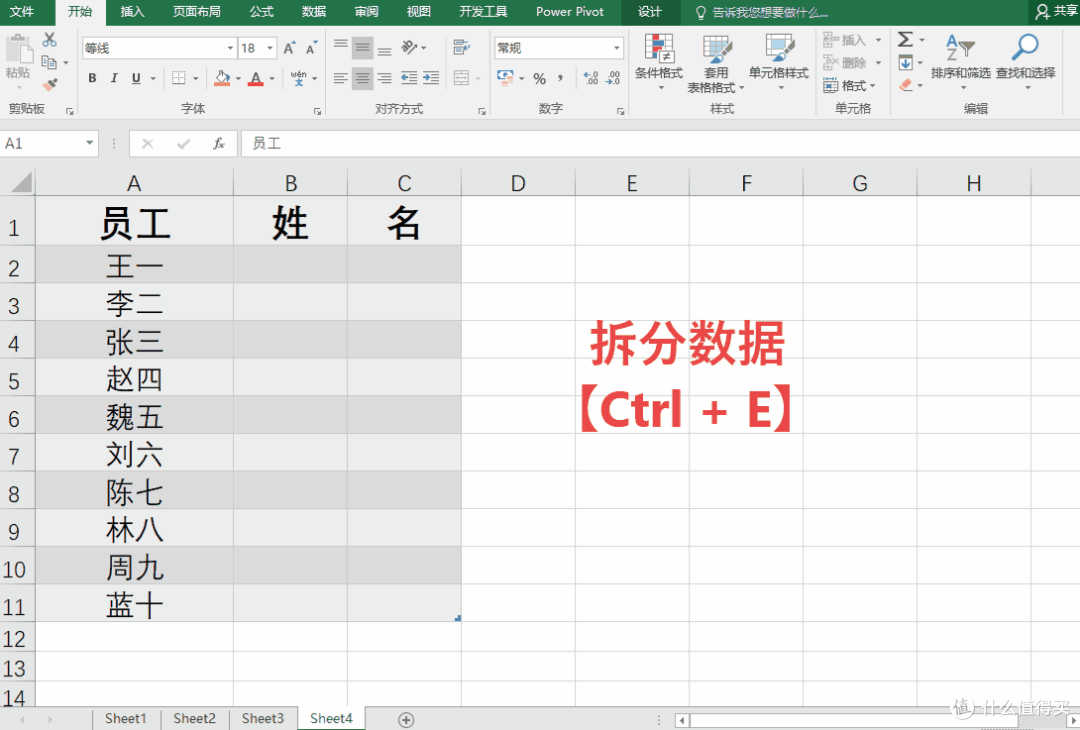Toggle middle vertical alignment

[362, 48]
